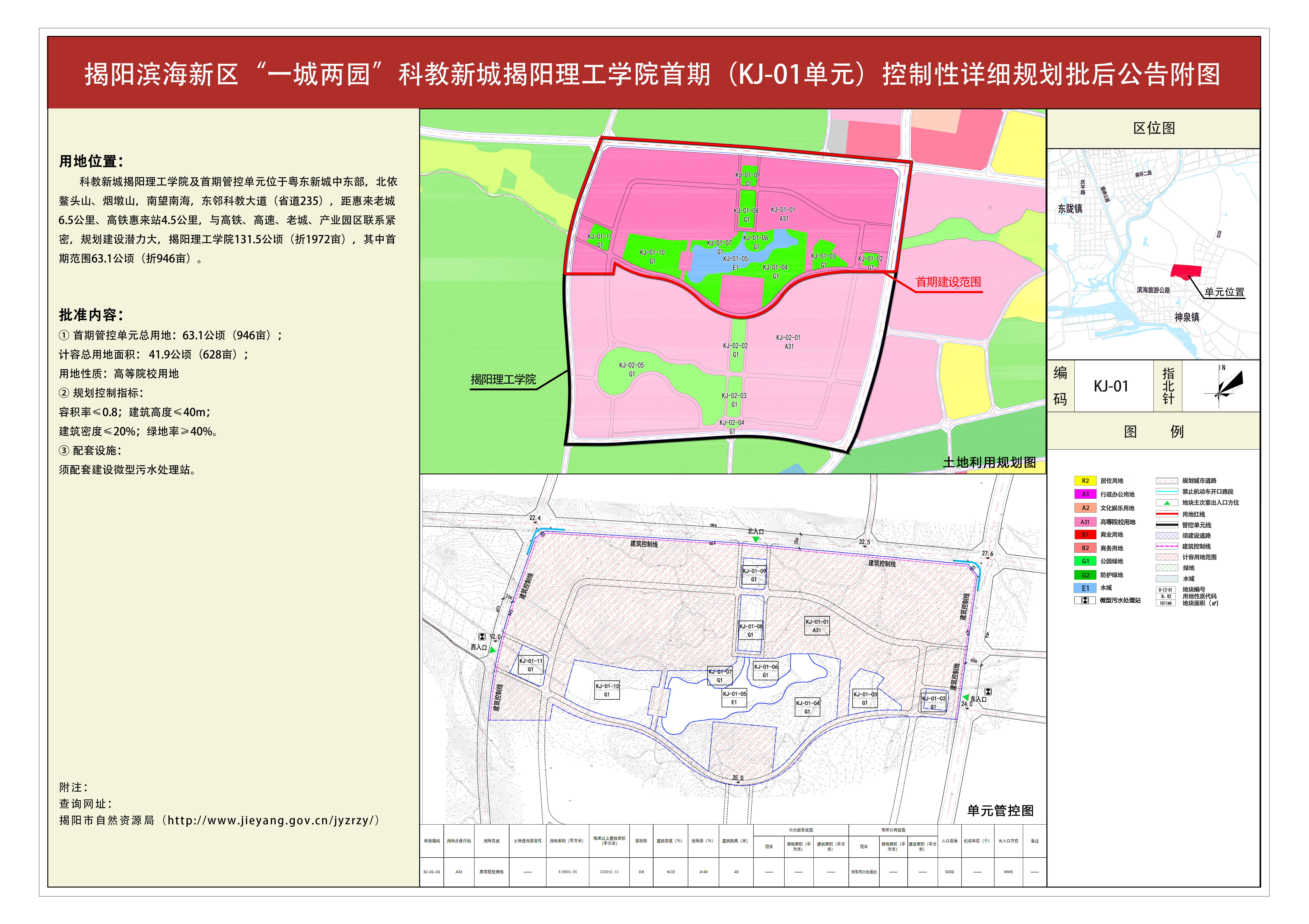The width and height of the screenshot is (1309, 924).
Task: Click the main title banner text
Action: (653, 74)
